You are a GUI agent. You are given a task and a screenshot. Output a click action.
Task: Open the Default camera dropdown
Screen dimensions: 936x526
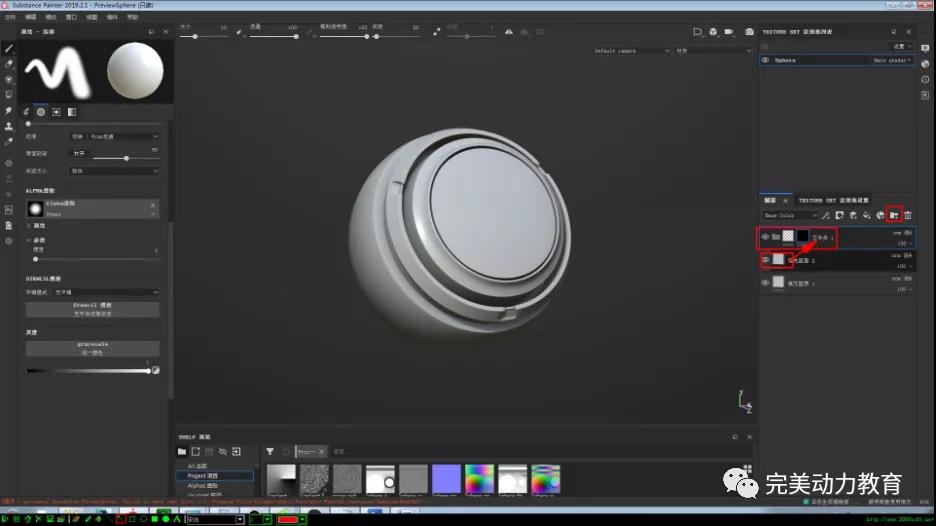[x=630, y=50]
